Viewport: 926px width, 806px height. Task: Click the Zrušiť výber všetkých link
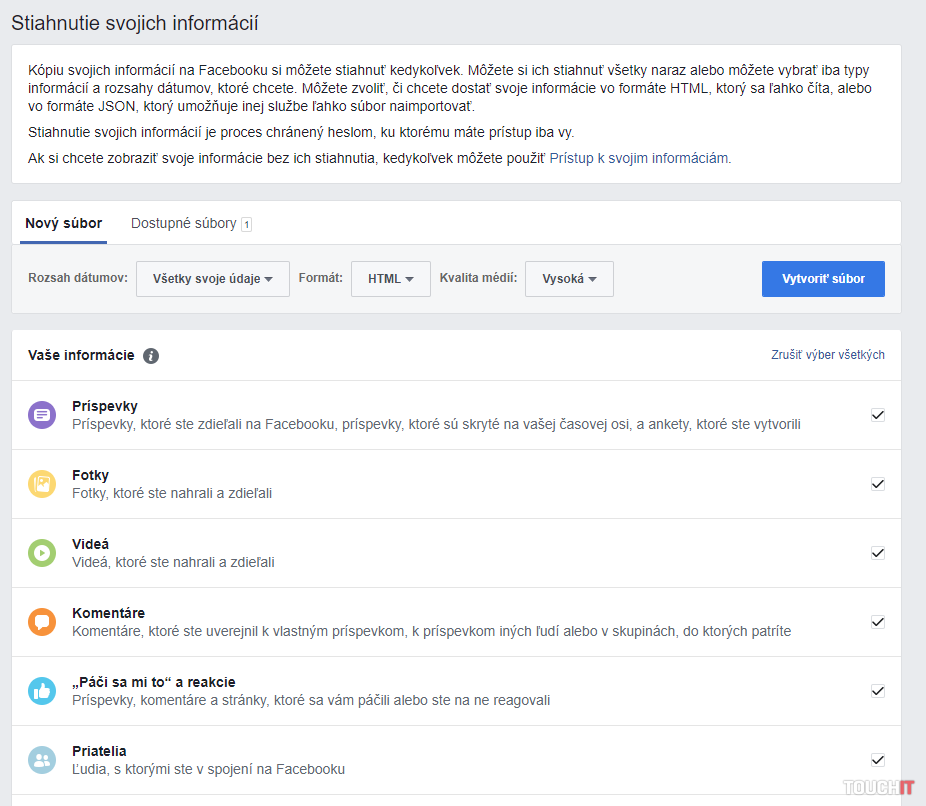point(827,355)
